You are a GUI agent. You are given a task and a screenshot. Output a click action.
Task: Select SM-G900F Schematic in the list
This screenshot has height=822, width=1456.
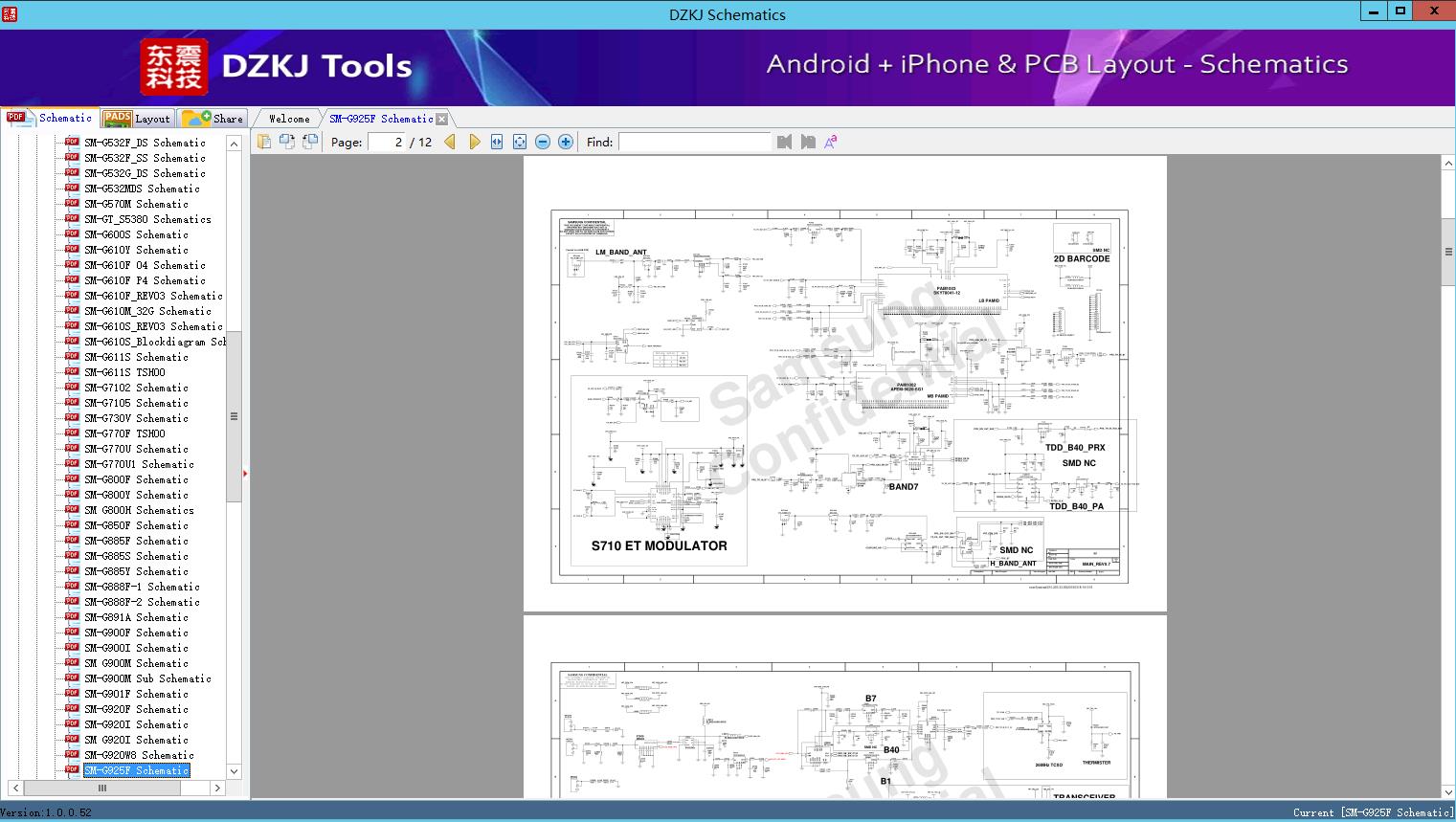pos(136,633)
